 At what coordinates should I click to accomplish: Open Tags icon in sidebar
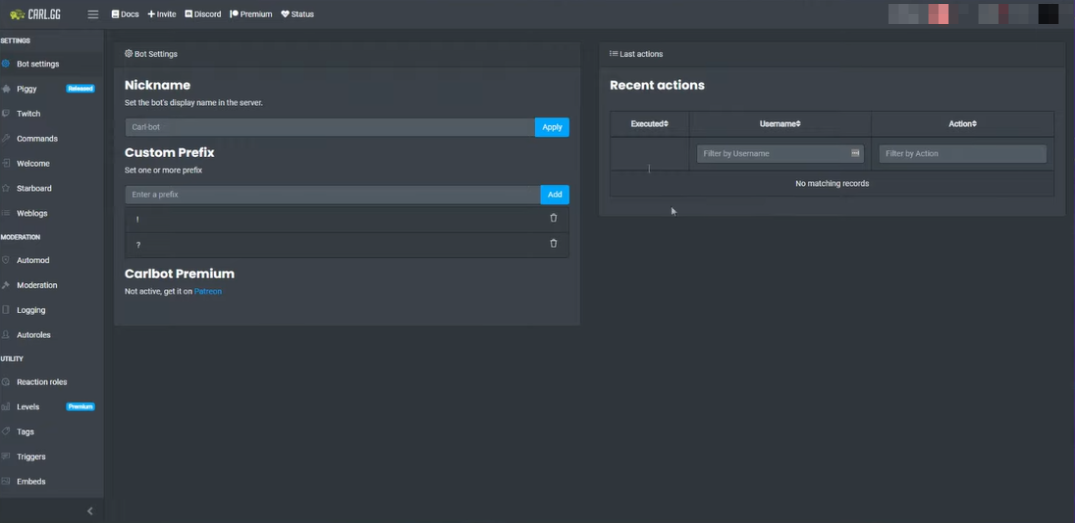pos(6,431)
